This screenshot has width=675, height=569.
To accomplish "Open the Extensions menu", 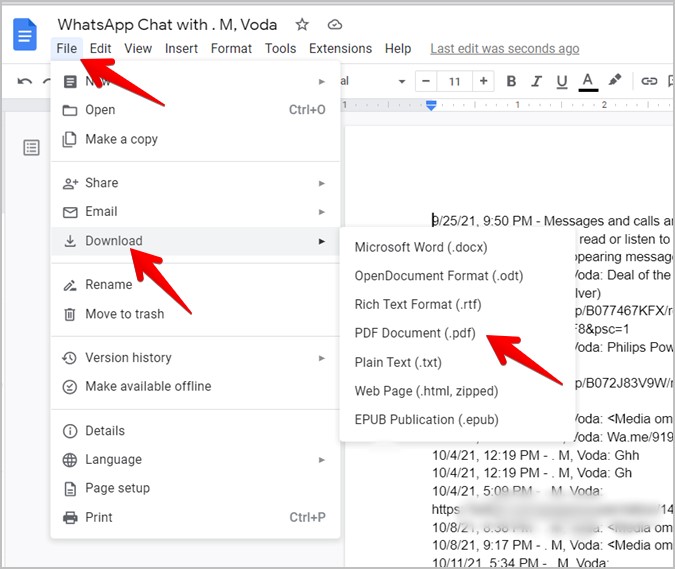I will coord(340,48).
